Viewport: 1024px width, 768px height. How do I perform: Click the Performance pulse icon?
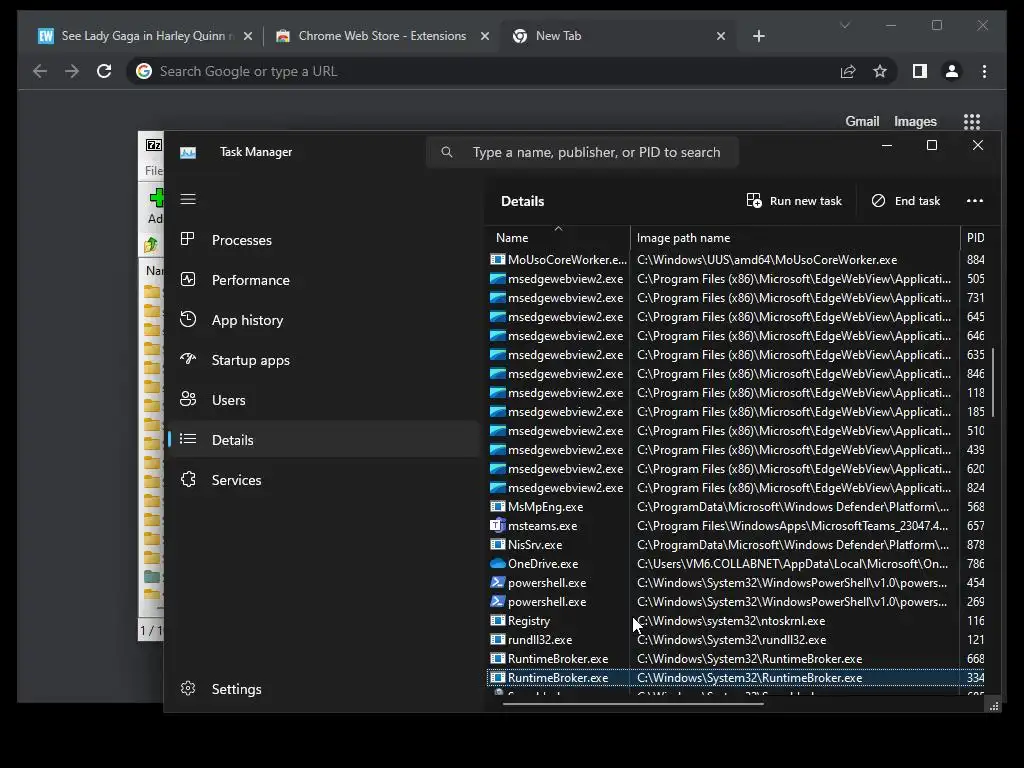(x=188, y=280)
